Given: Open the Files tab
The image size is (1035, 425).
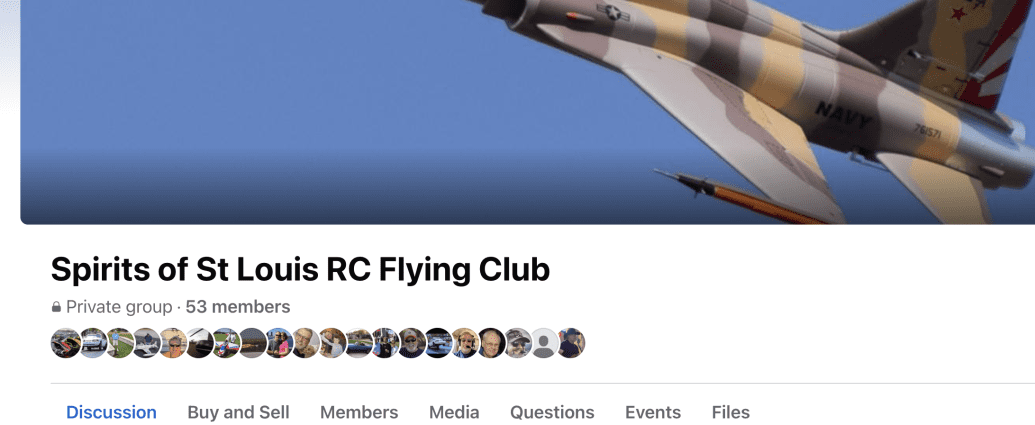Looking at the screenshot, I should tap(731, 412).
